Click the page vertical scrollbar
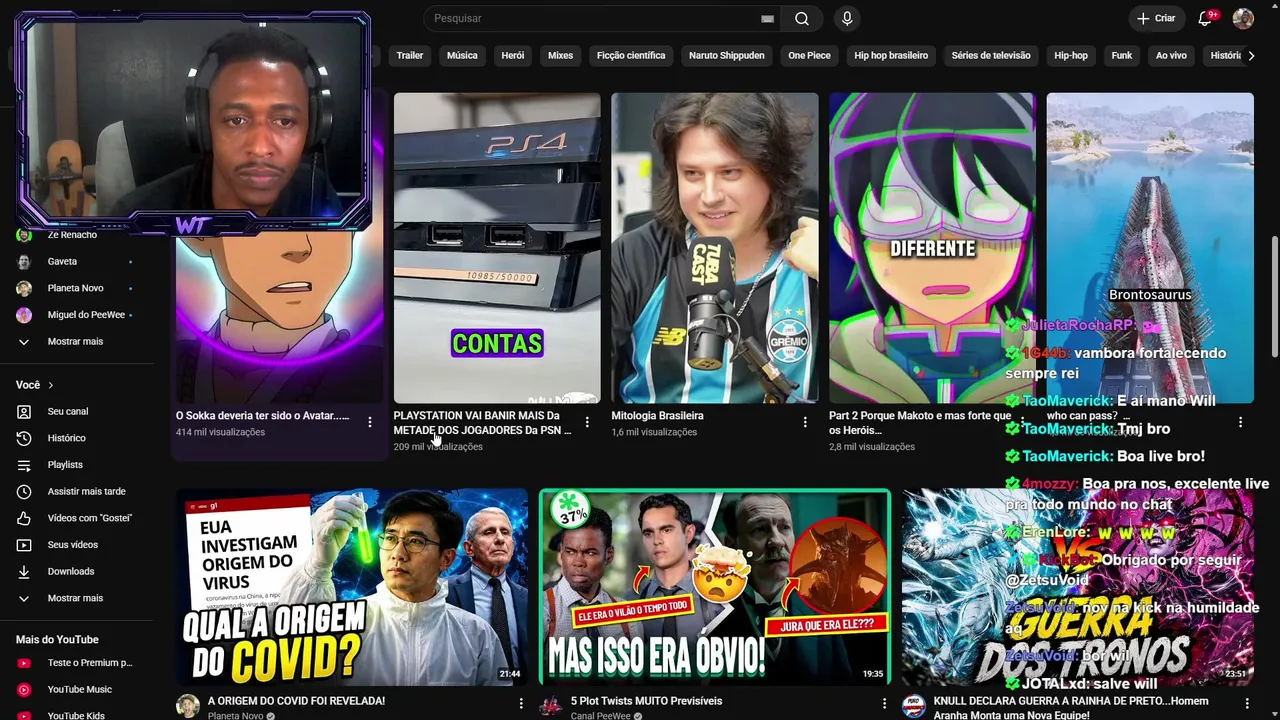The width and height of the screenshot is (1280, 720). point(1274,296)
